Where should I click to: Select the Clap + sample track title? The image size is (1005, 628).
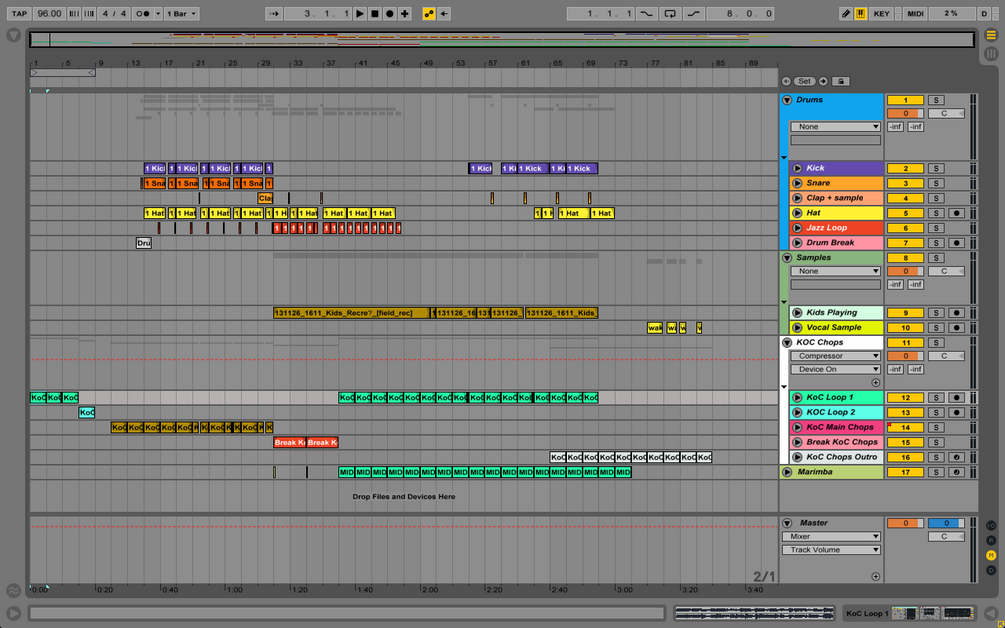pos(835,198)
